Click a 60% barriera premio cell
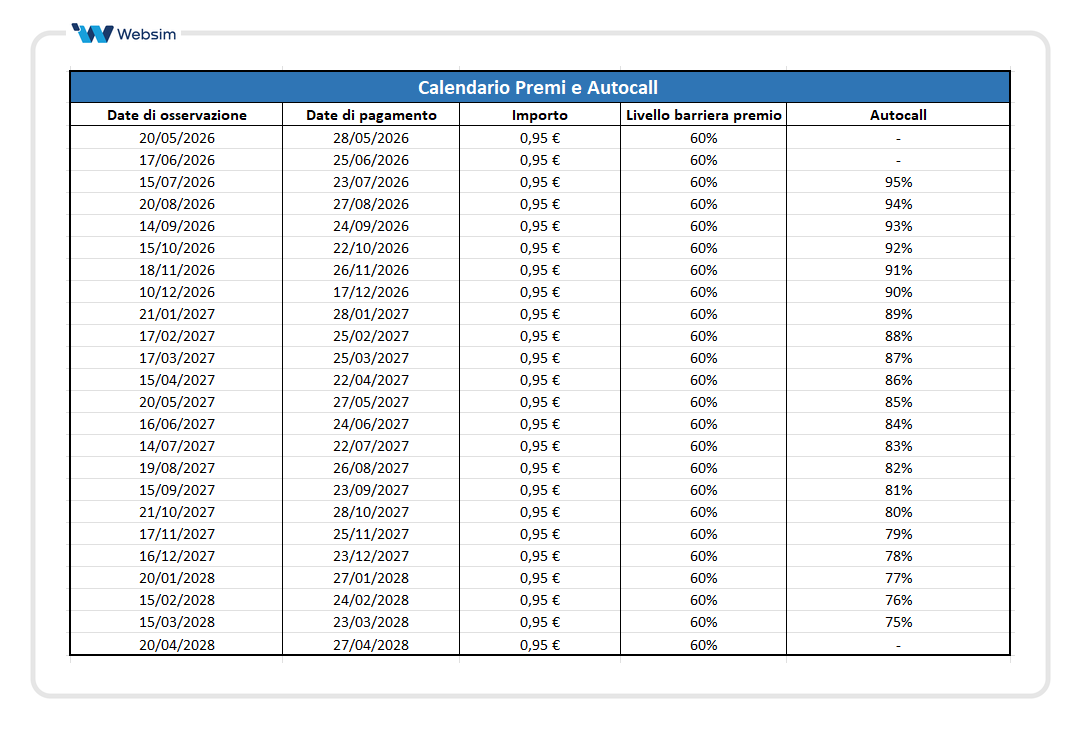1081x729 pixels. click(x=703, y=138)
